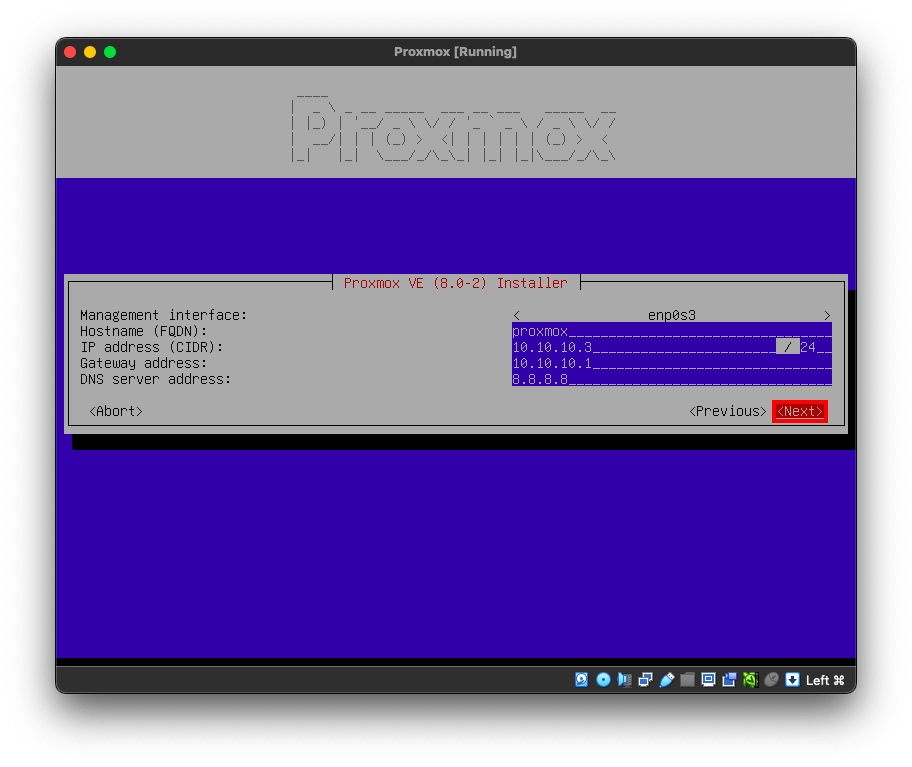The height and width of the screenshot is (767, 912).
Task: Select previous management interface with left arrow
Action: [x=516, y=315]
